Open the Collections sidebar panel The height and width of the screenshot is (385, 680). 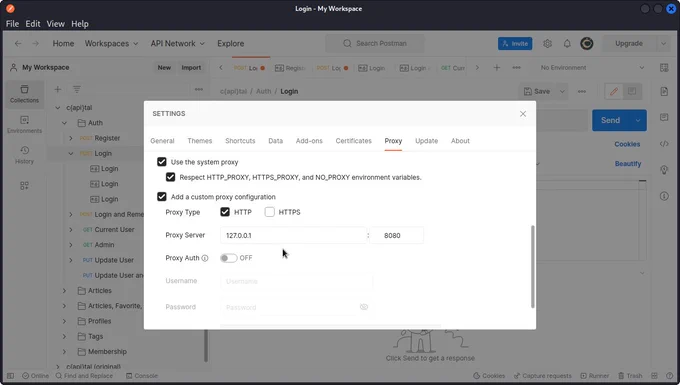click(24, 94)
